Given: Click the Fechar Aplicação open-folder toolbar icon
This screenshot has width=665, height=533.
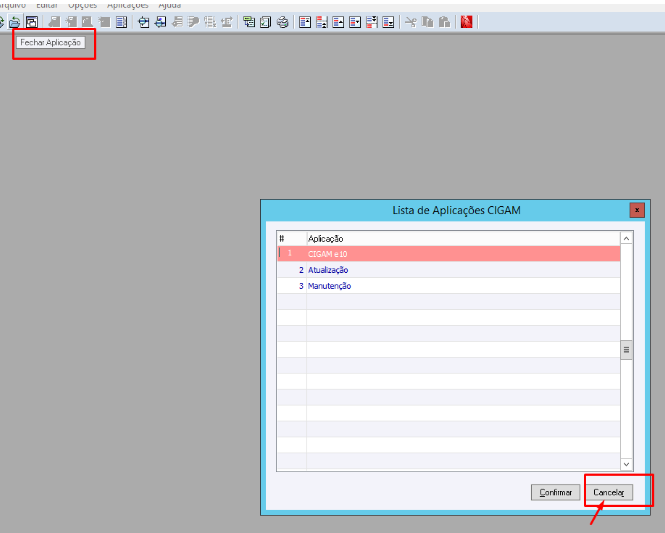Looking at the screenshot, I should tap(14, 22).
